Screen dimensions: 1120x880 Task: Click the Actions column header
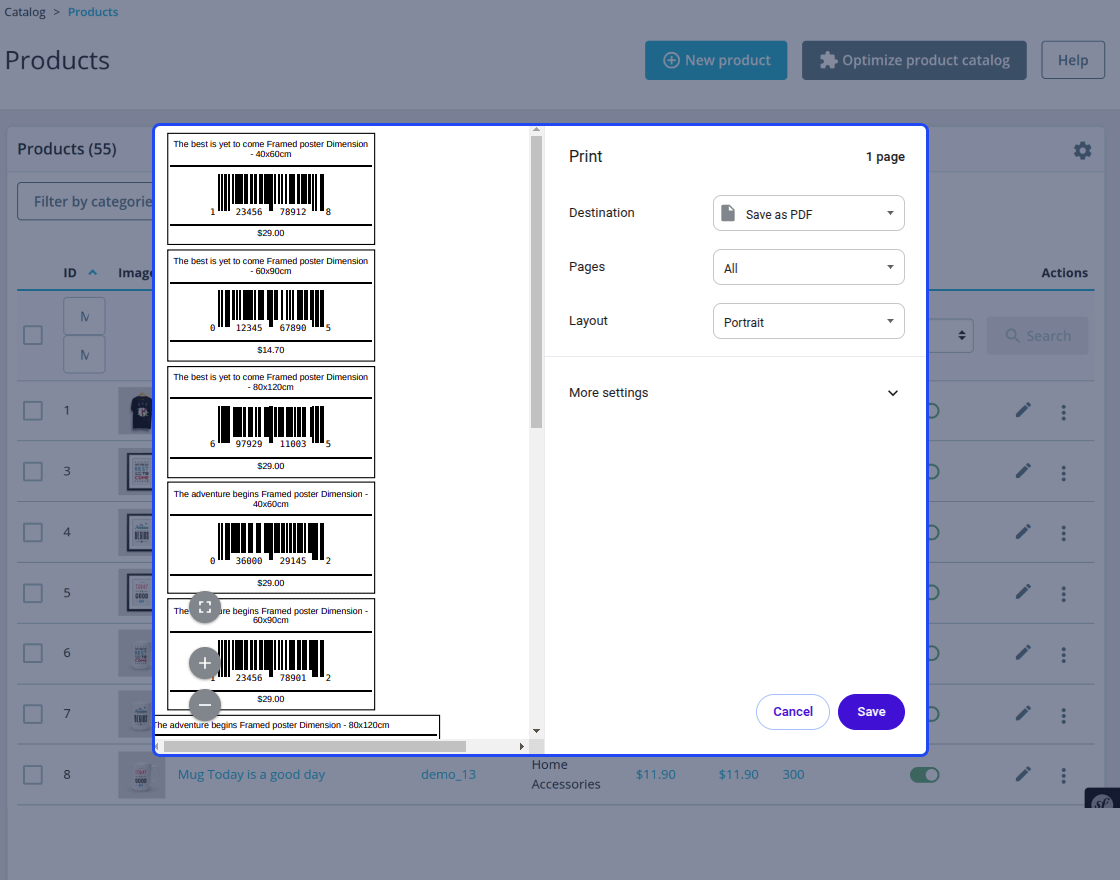(1064, 273)
